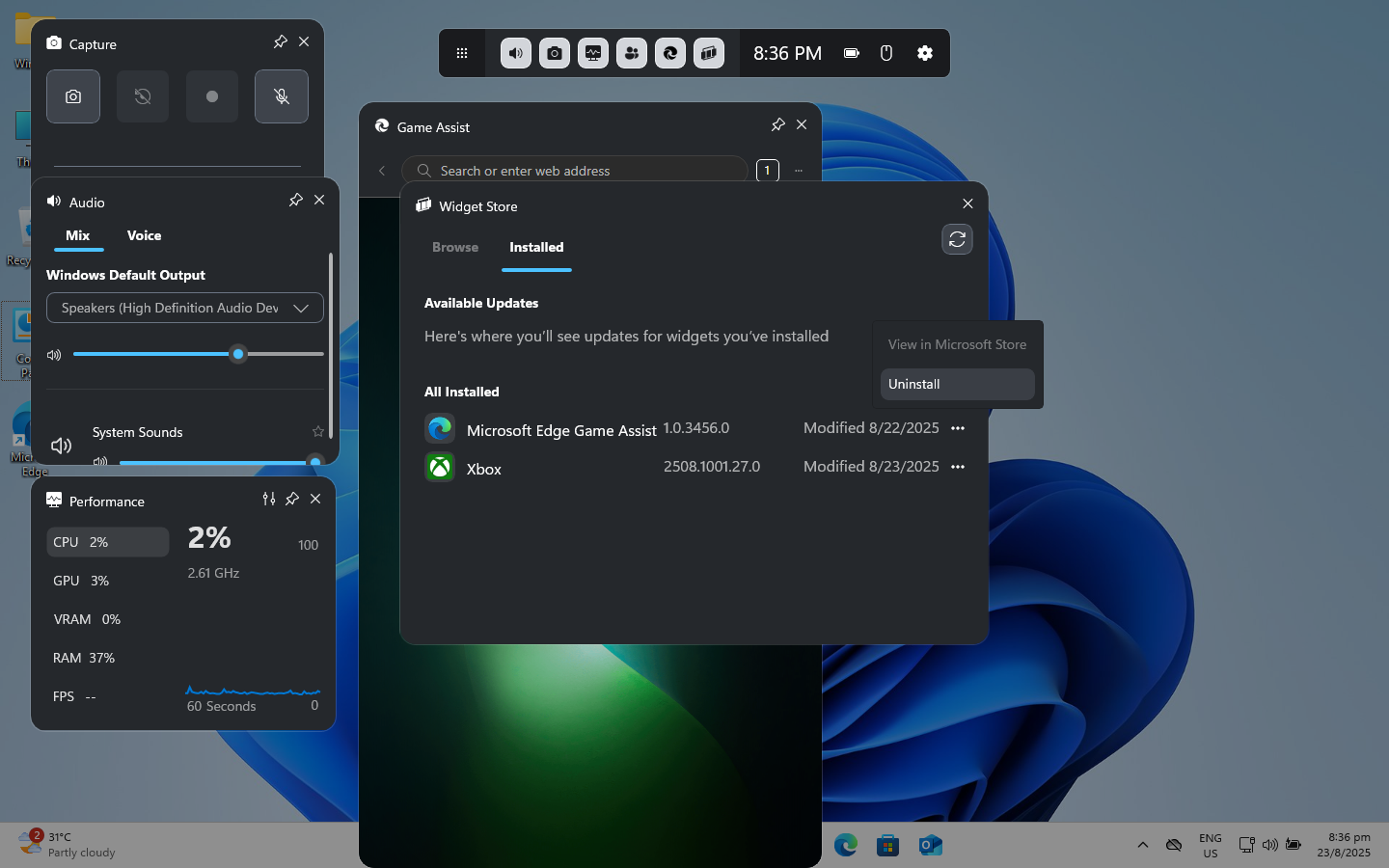Viewport: 1389px width, 868px height.
Task: Open the Installed tab in Widget Store
Action: pyautogui.click(x=536, y=247)
